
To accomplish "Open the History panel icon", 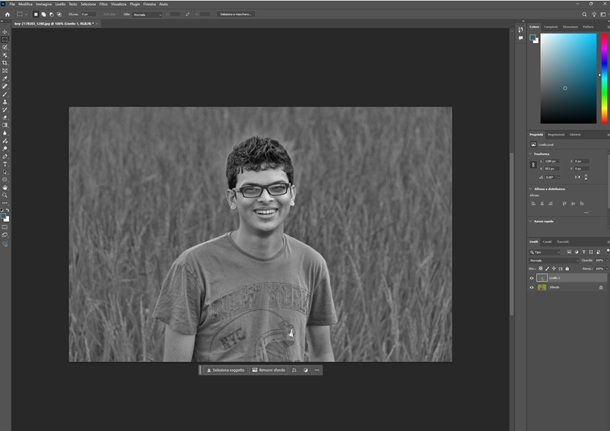I will (x=521, y=30).
